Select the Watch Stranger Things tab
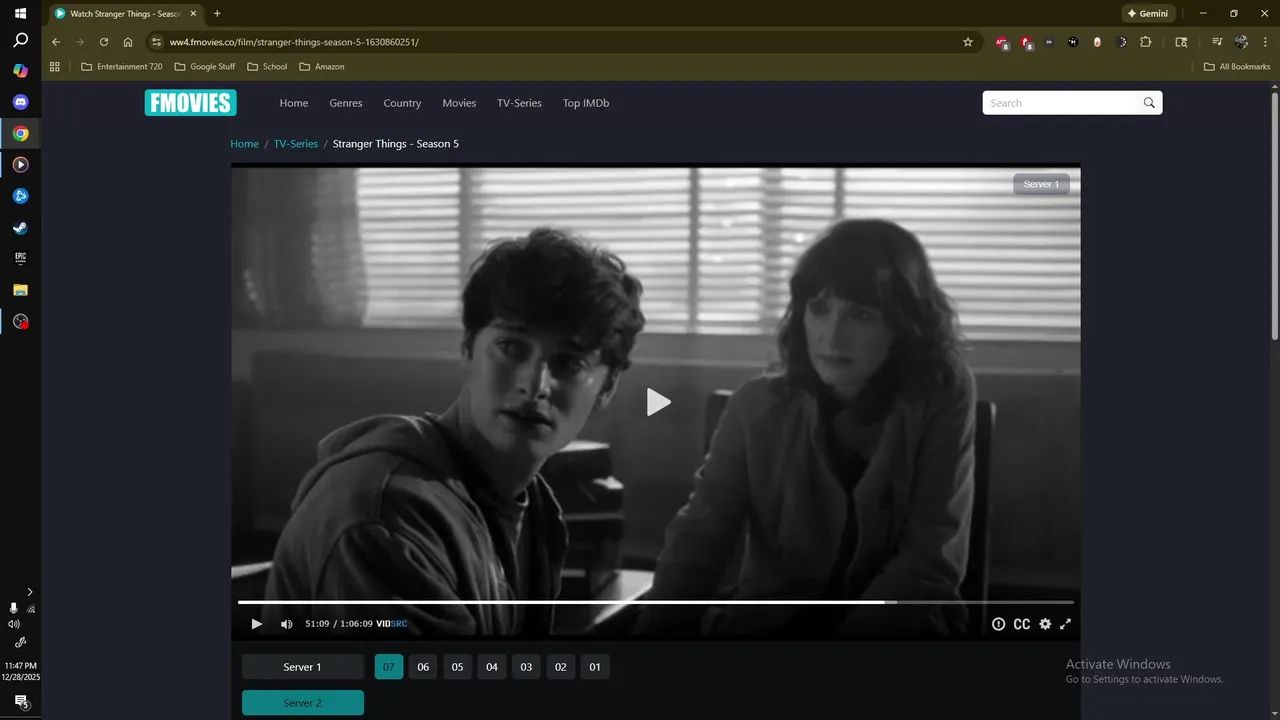This screenshot has width=1280, height=720. [125, 14]
